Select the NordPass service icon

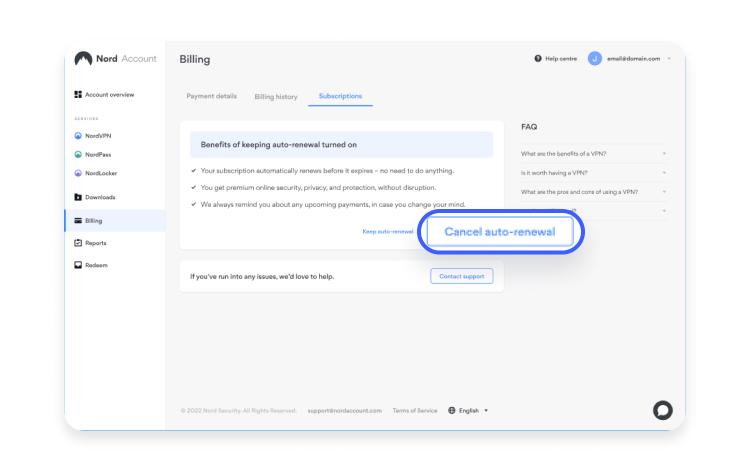(78, 154)
